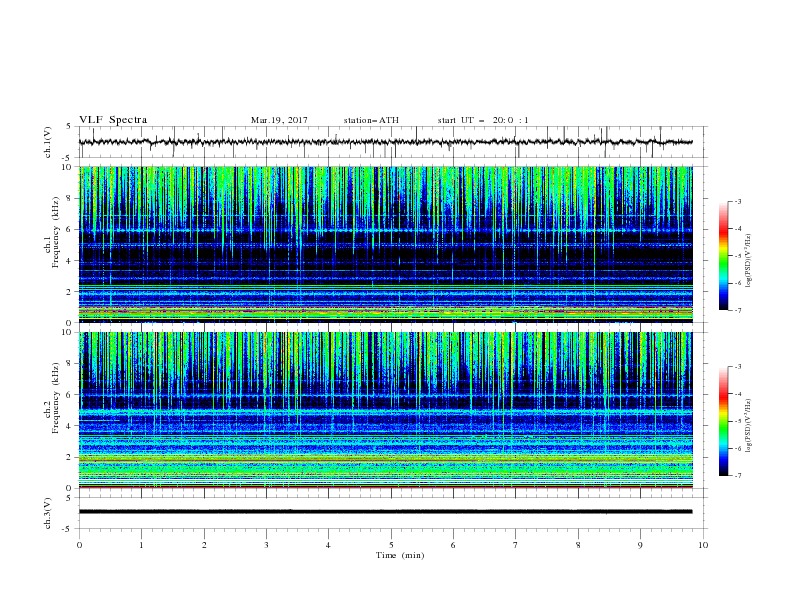
Task: Click the ch.1 voltage waveform trace
Action: click(x=385, y=142)
